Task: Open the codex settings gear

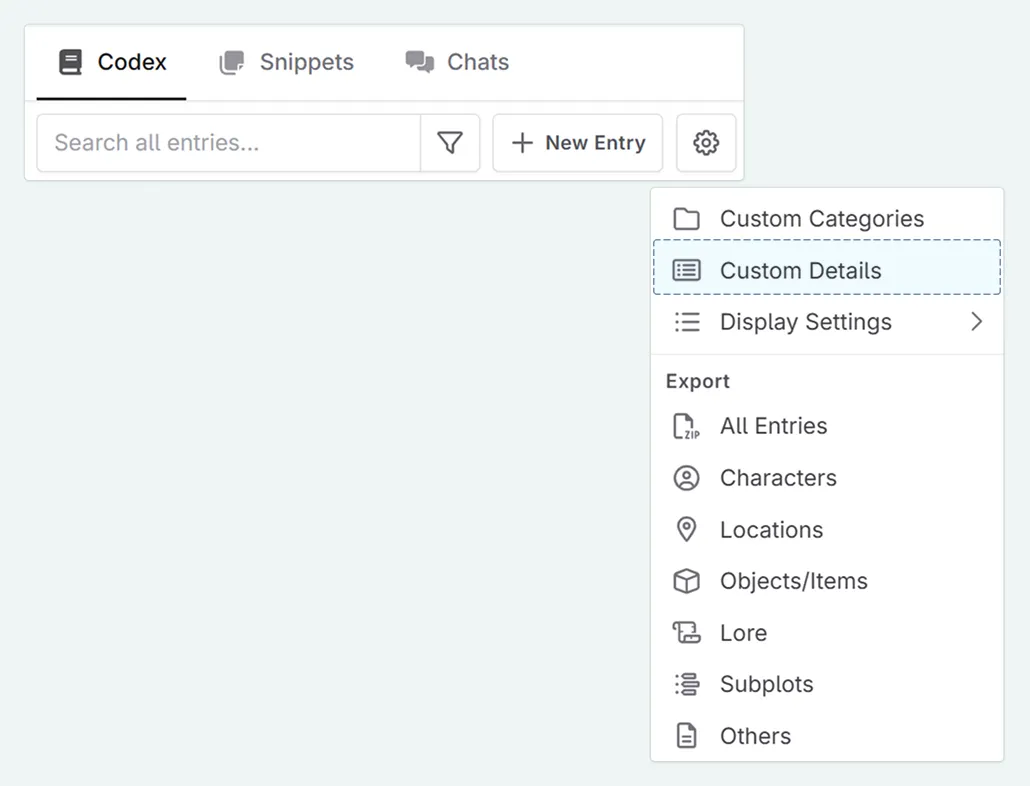Action: click(706, 143)
